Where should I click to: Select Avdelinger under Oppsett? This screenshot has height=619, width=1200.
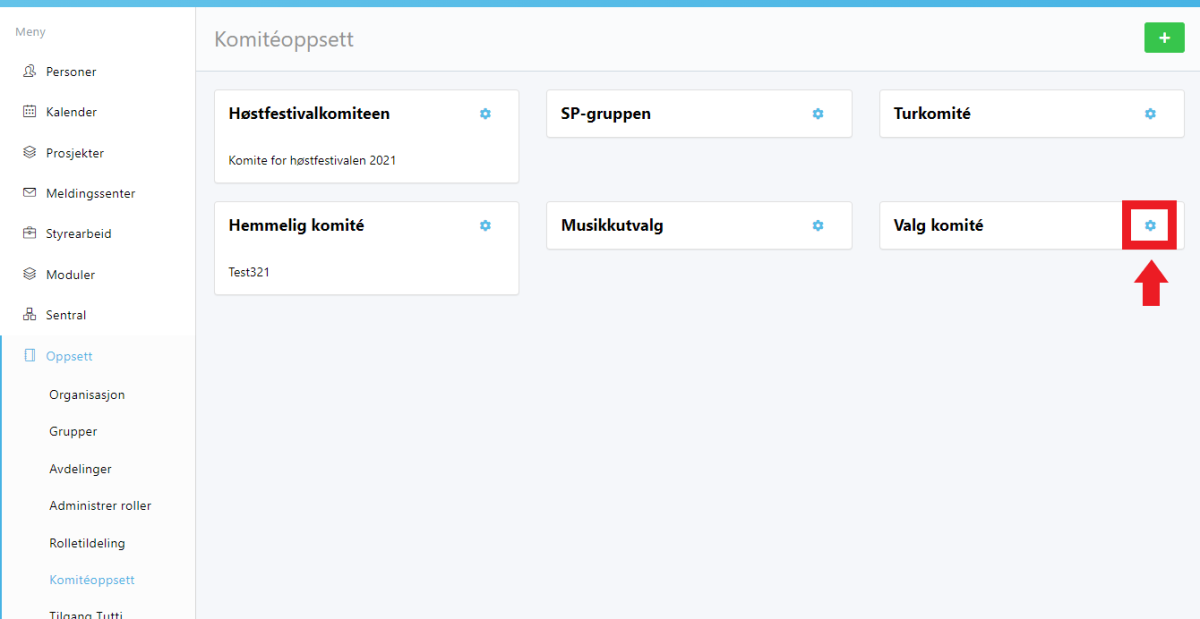[80, 469]
